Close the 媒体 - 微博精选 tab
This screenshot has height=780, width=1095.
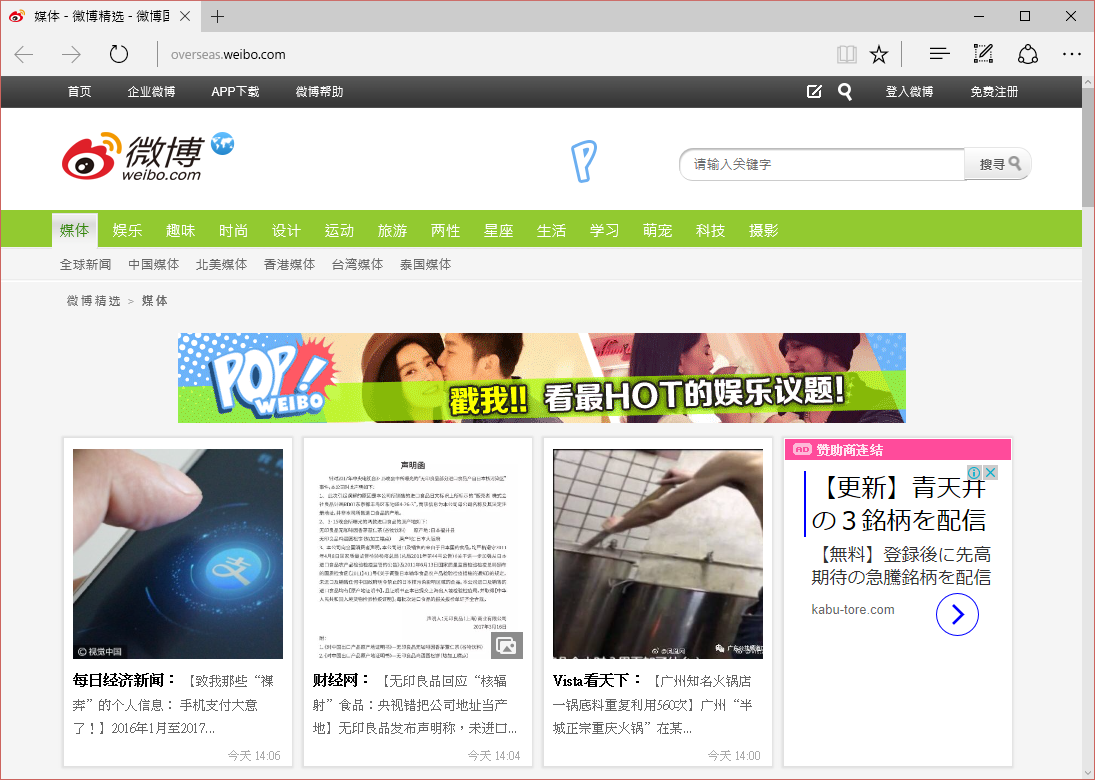point(185,16)
